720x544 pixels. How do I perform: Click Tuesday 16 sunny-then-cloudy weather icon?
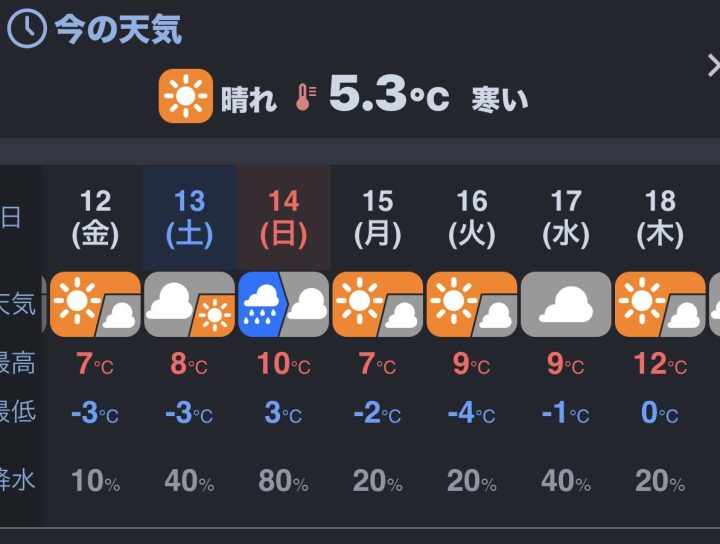tap(471, 303)
